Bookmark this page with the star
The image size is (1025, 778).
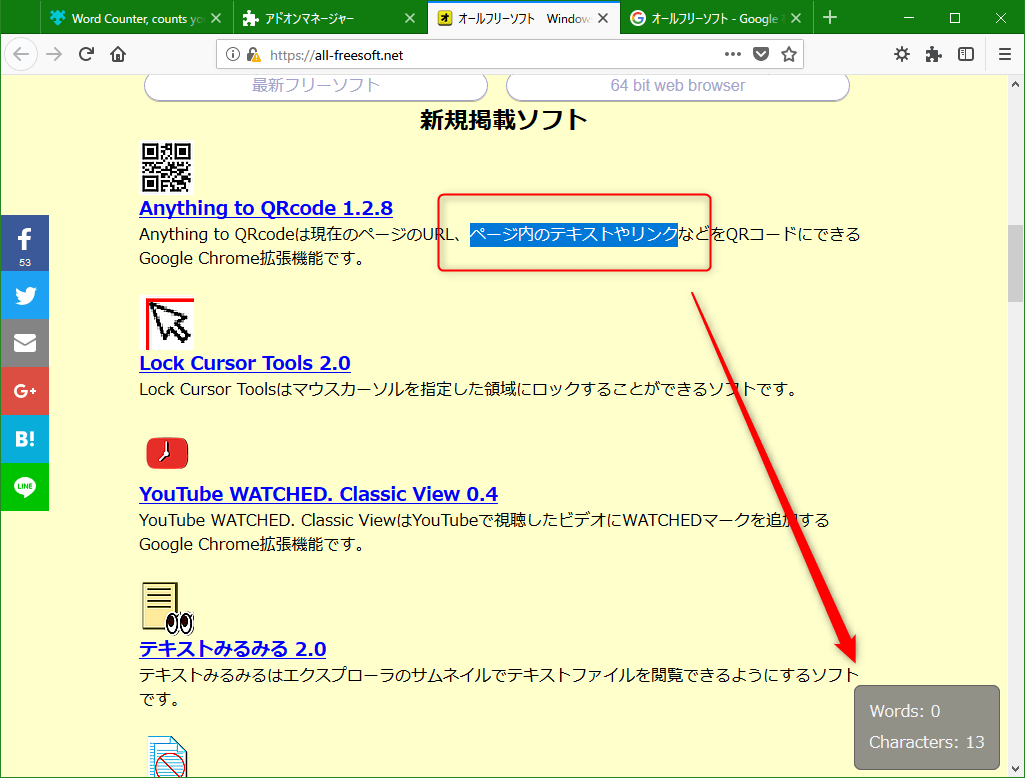[789, 54]
